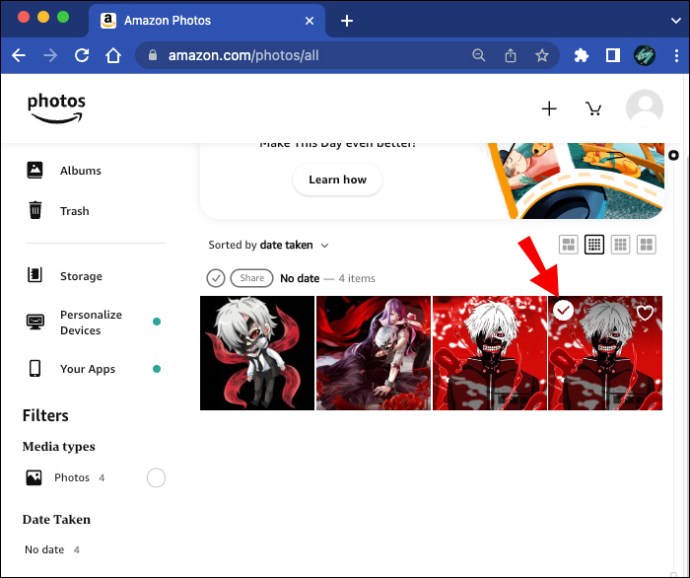Screen dimensions: 690x578
Task: Open the Chrome profile avatar
Action: click(x=645, y=55)
